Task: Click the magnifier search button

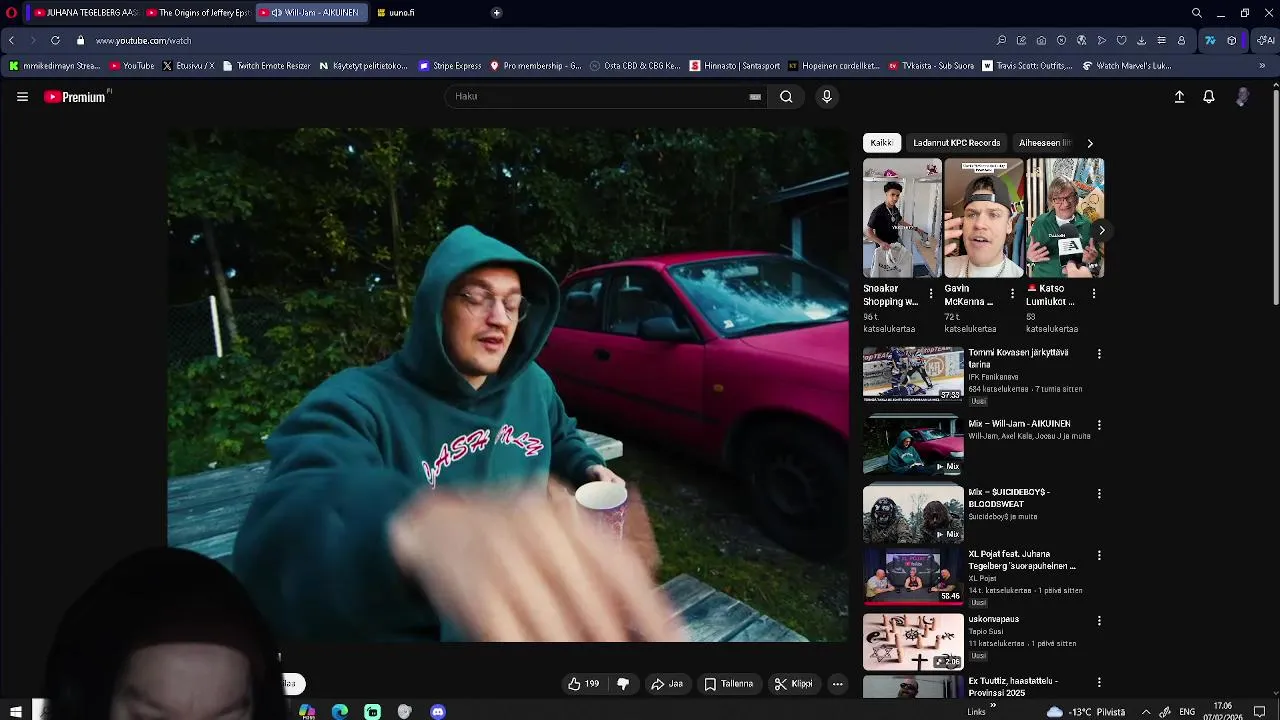Action: [x=786, y=97]
